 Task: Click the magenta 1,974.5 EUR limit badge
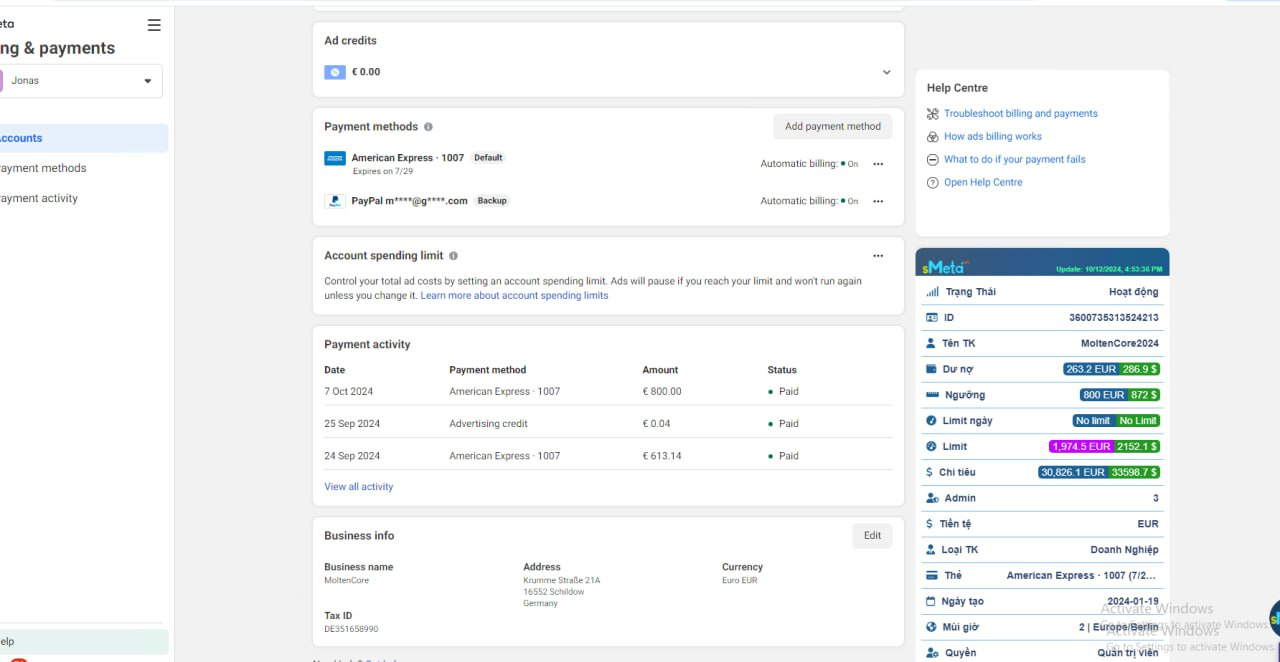(1081, 446)
